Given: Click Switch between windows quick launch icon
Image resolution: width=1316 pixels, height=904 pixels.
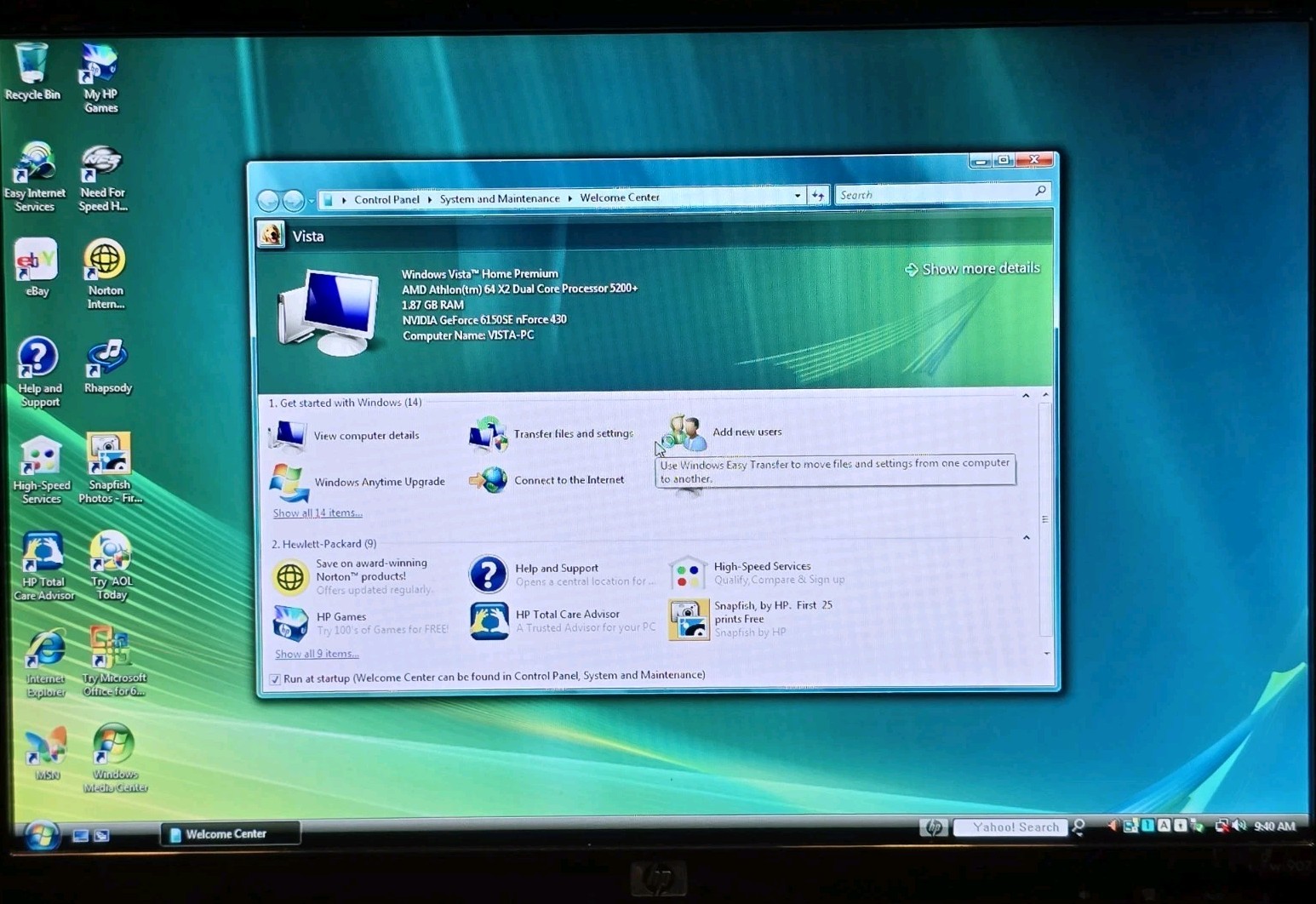Looking at the screenshot, I should click(101, 836).
